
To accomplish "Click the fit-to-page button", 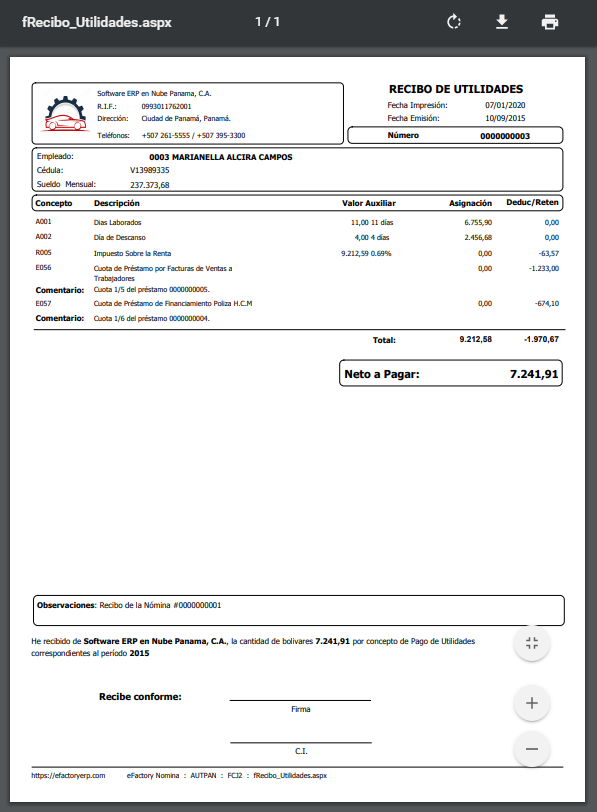I will pyautogui.click(x=532, y=643).
